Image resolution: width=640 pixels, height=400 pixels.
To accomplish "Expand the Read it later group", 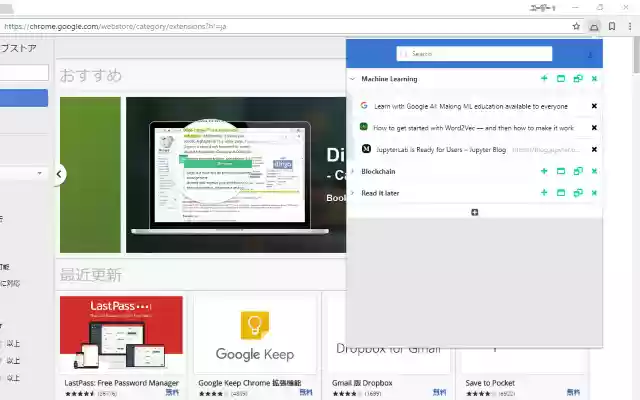I will click(353, 193).
